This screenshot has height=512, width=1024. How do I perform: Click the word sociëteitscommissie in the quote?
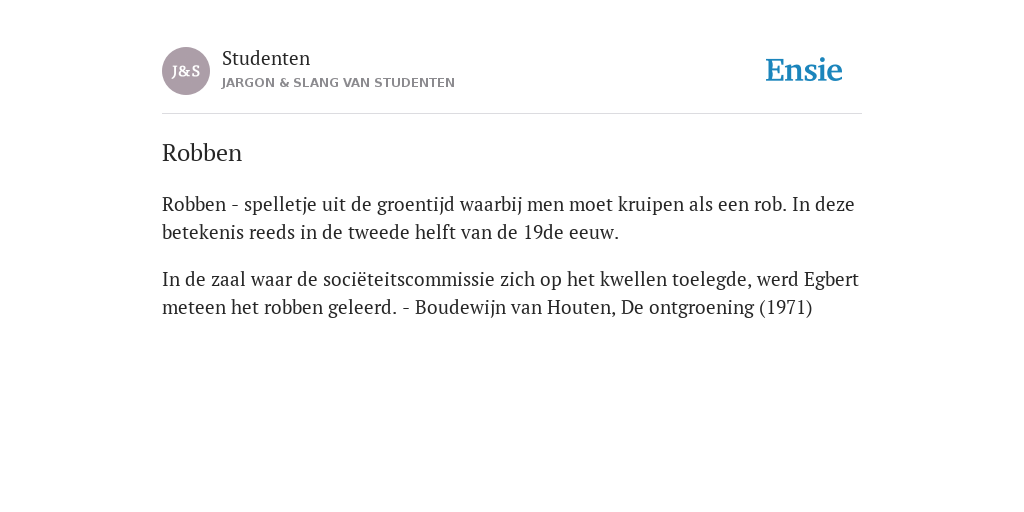409,280
